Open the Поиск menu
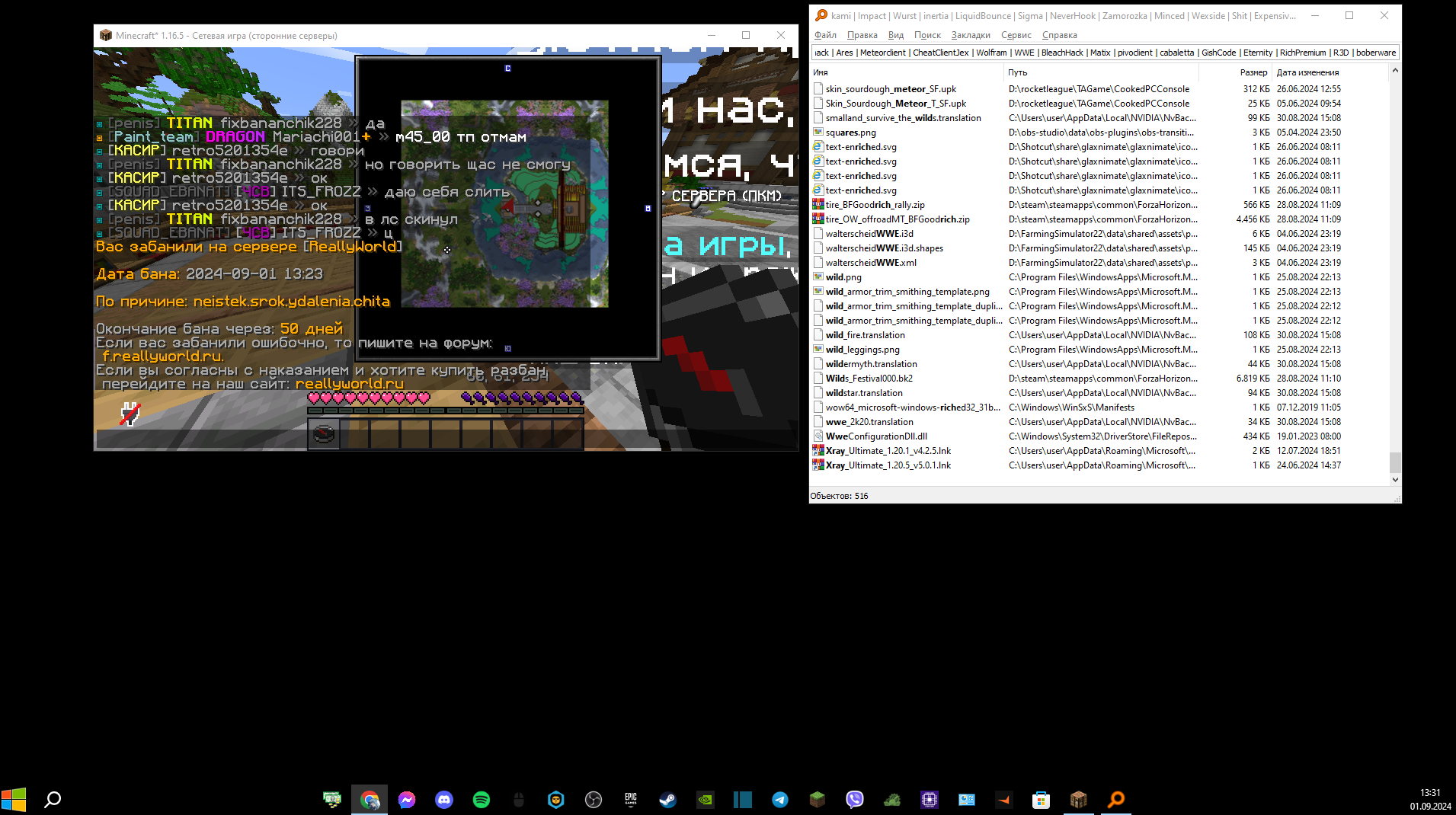The width and height of the screenshot is (1456, 815). [x=927, y=35]
